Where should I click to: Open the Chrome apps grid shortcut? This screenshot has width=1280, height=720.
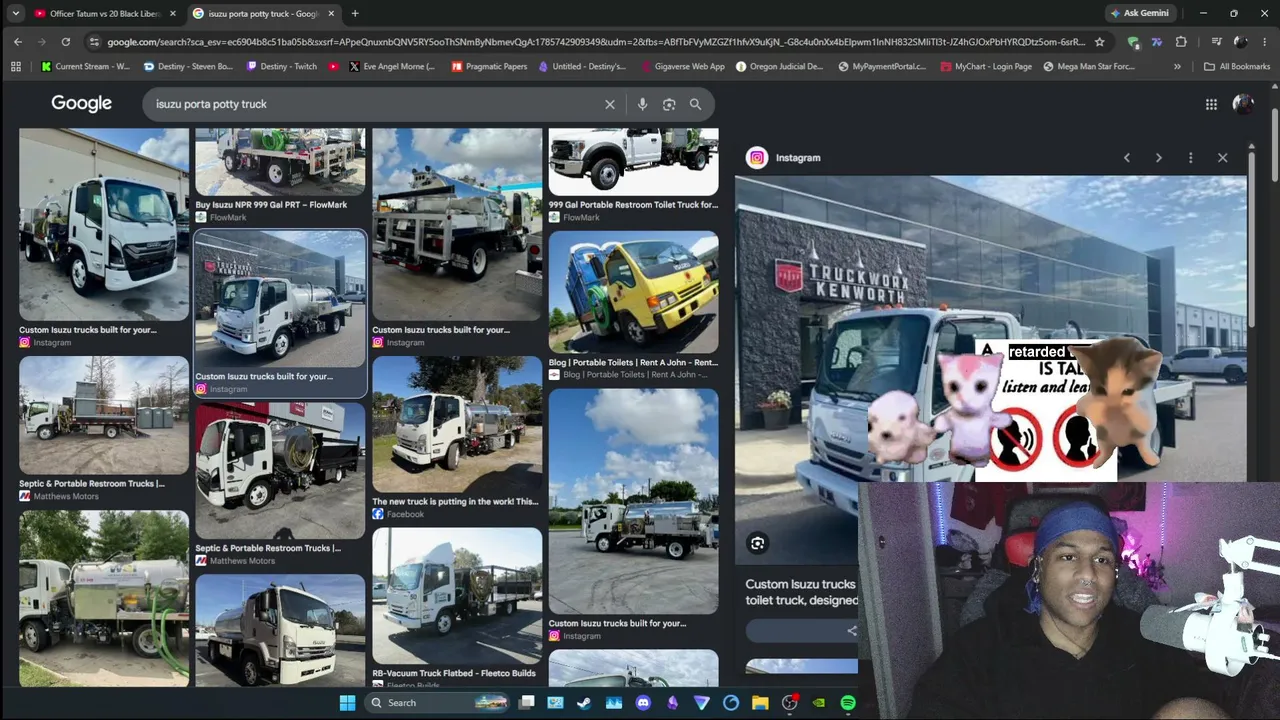pyautogui.click(x=16, y=66)
